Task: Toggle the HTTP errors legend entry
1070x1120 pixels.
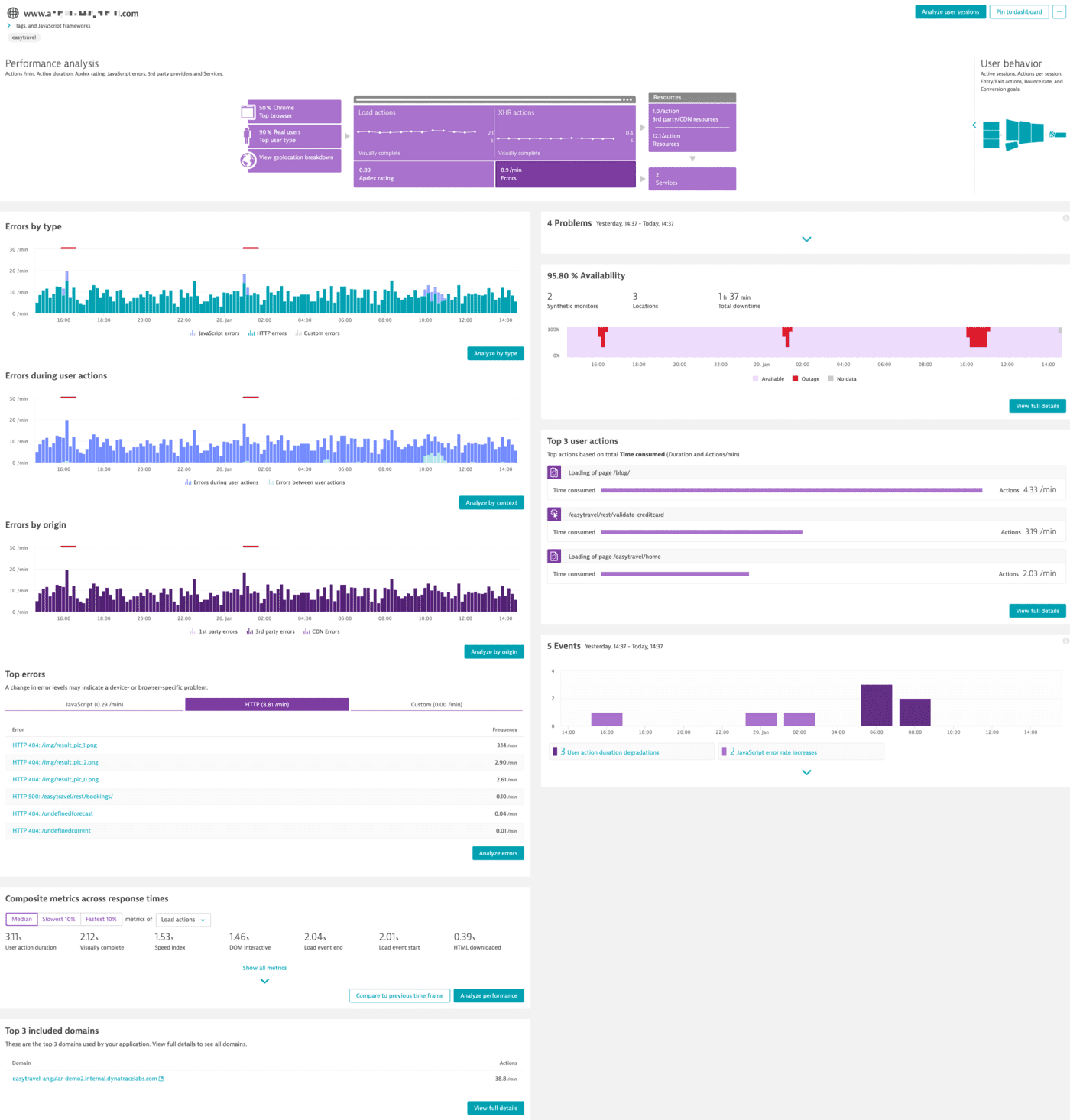Action: click(267, 333)
